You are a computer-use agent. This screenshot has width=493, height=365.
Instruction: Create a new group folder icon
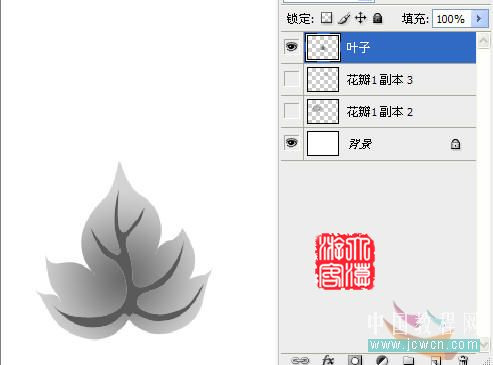click(x=409, y=360)
